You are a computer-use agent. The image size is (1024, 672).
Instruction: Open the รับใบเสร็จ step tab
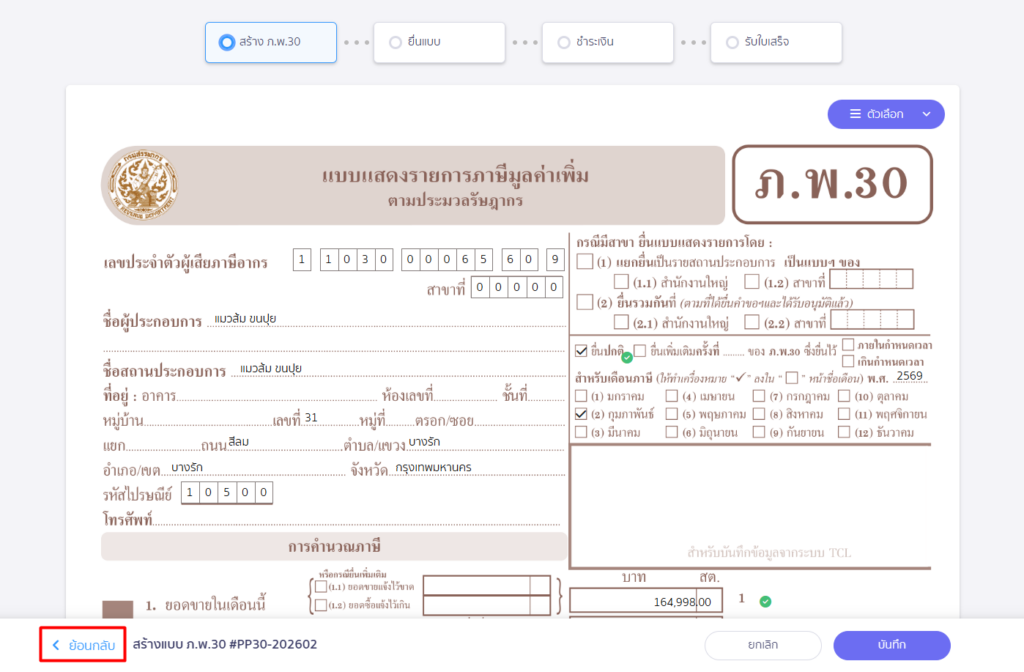[775, 43]
